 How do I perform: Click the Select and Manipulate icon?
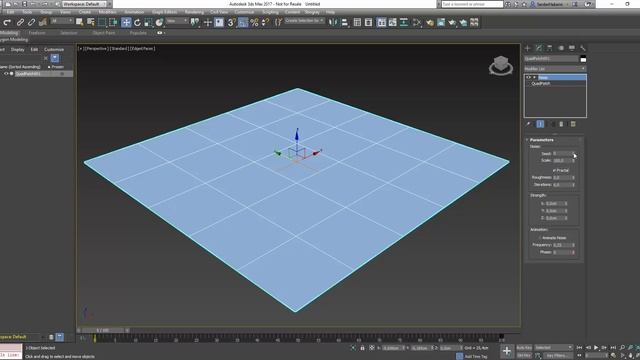tap(207, 22)
